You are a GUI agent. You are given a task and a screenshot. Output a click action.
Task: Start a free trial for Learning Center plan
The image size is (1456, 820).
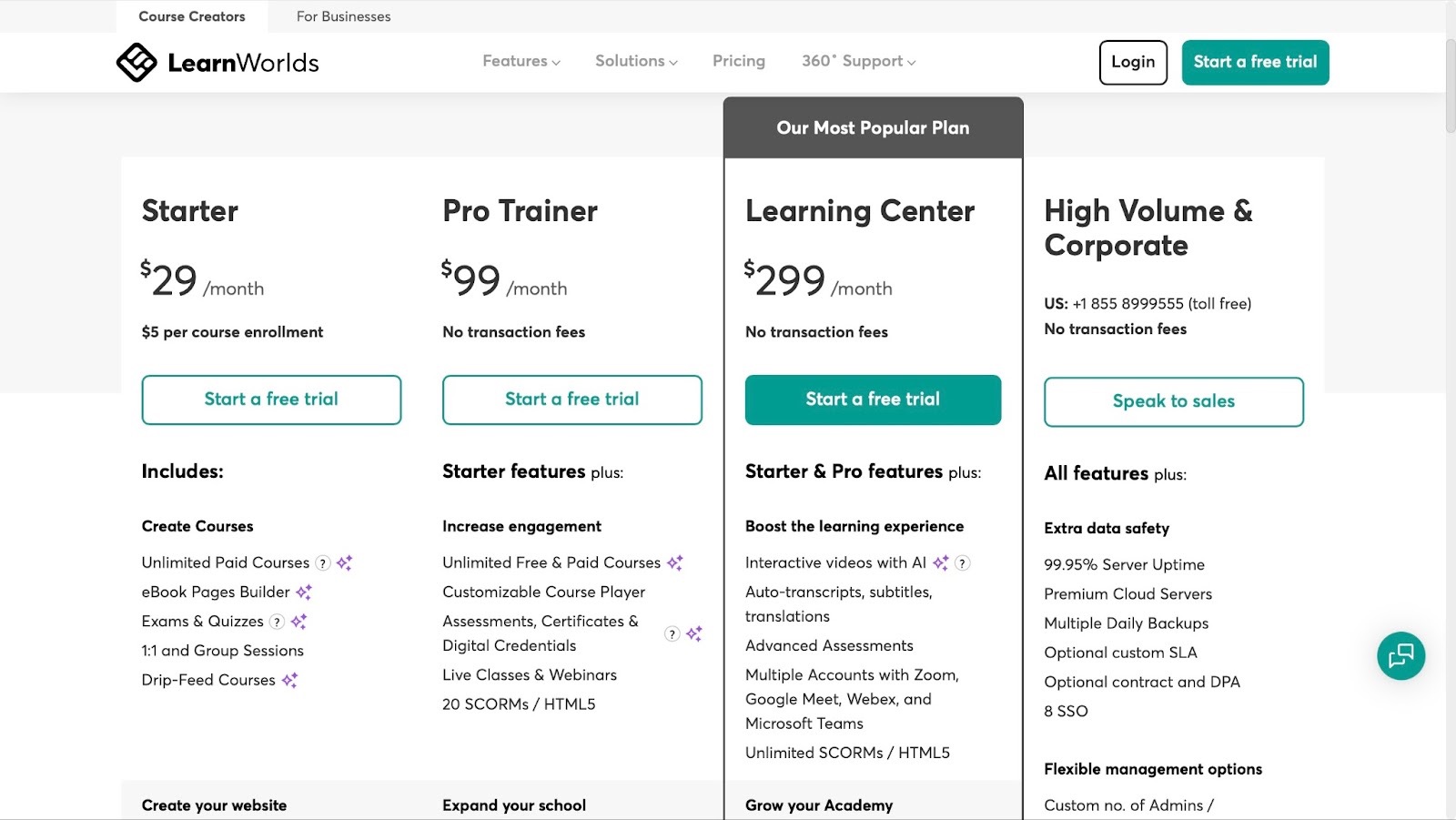point(873,400)
